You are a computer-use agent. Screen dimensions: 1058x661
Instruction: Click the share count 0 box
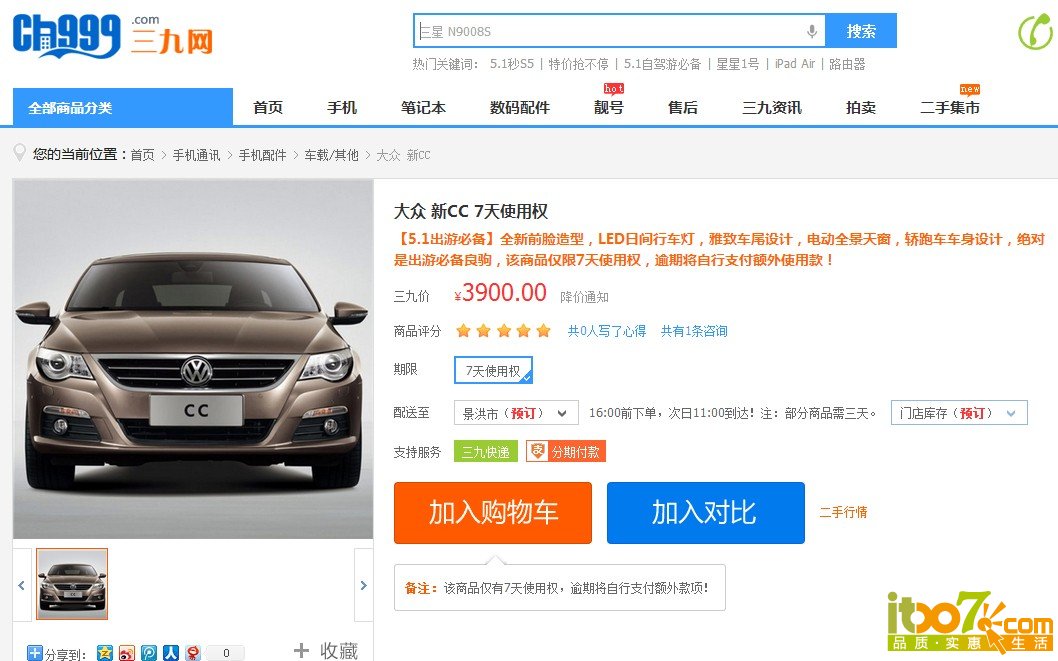[225, 653]
